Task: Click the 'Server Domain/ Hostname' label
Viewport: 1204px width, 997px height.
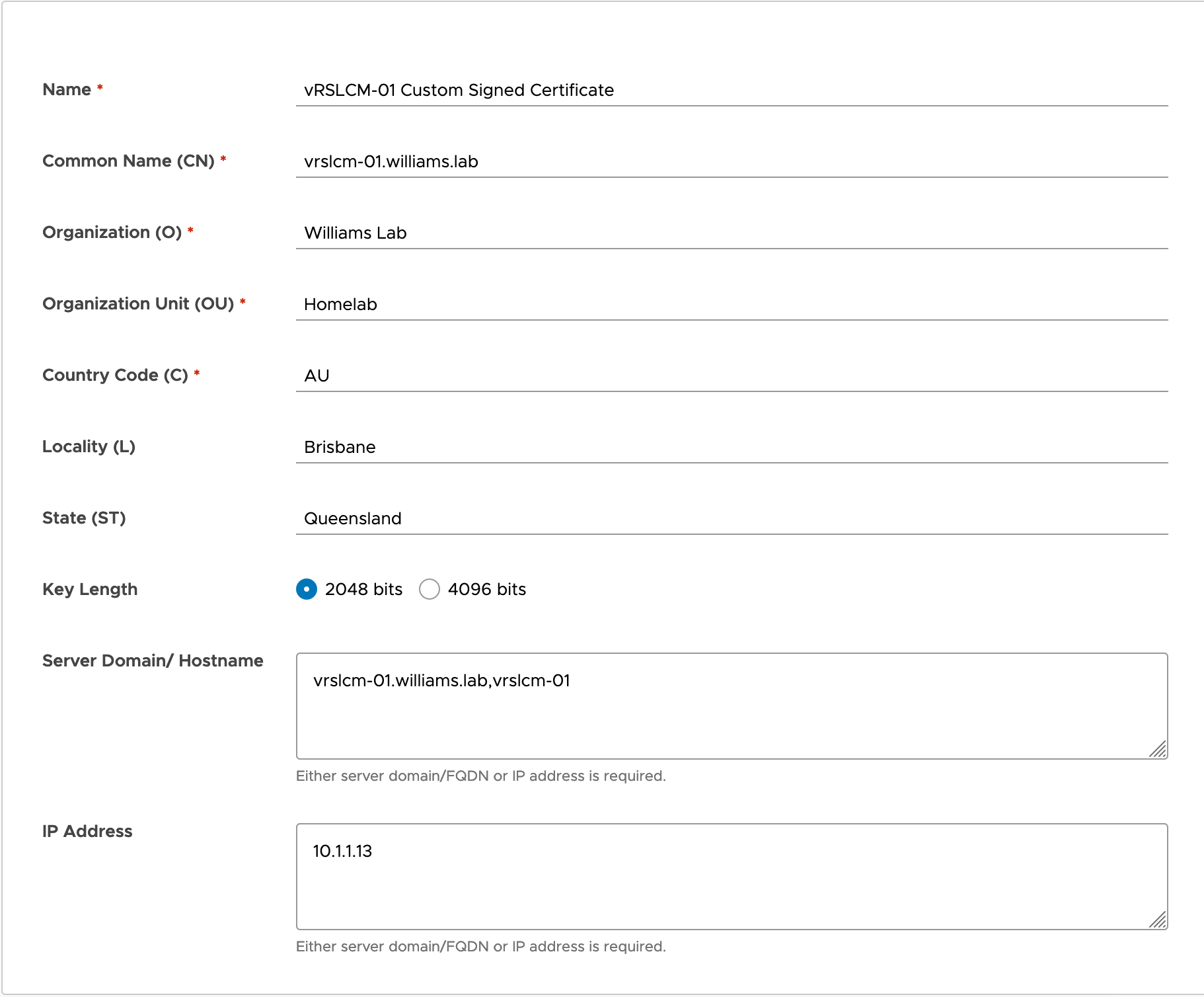Action: point(153,660)
